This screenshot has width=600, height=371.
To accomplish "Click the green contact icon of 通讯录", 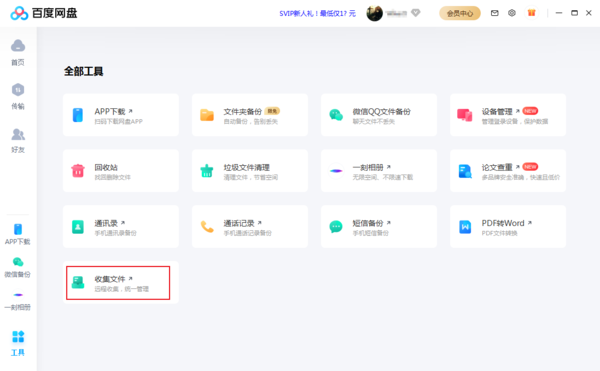I will [x=78, y=226].
